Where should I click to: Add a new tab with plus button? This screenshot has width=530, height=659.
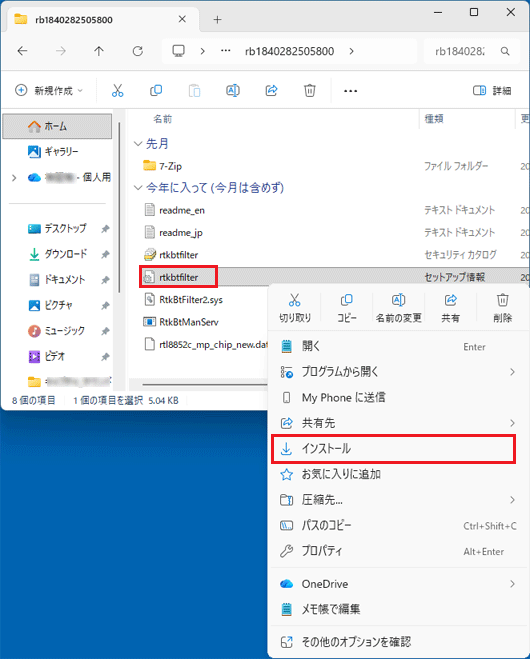217,19
